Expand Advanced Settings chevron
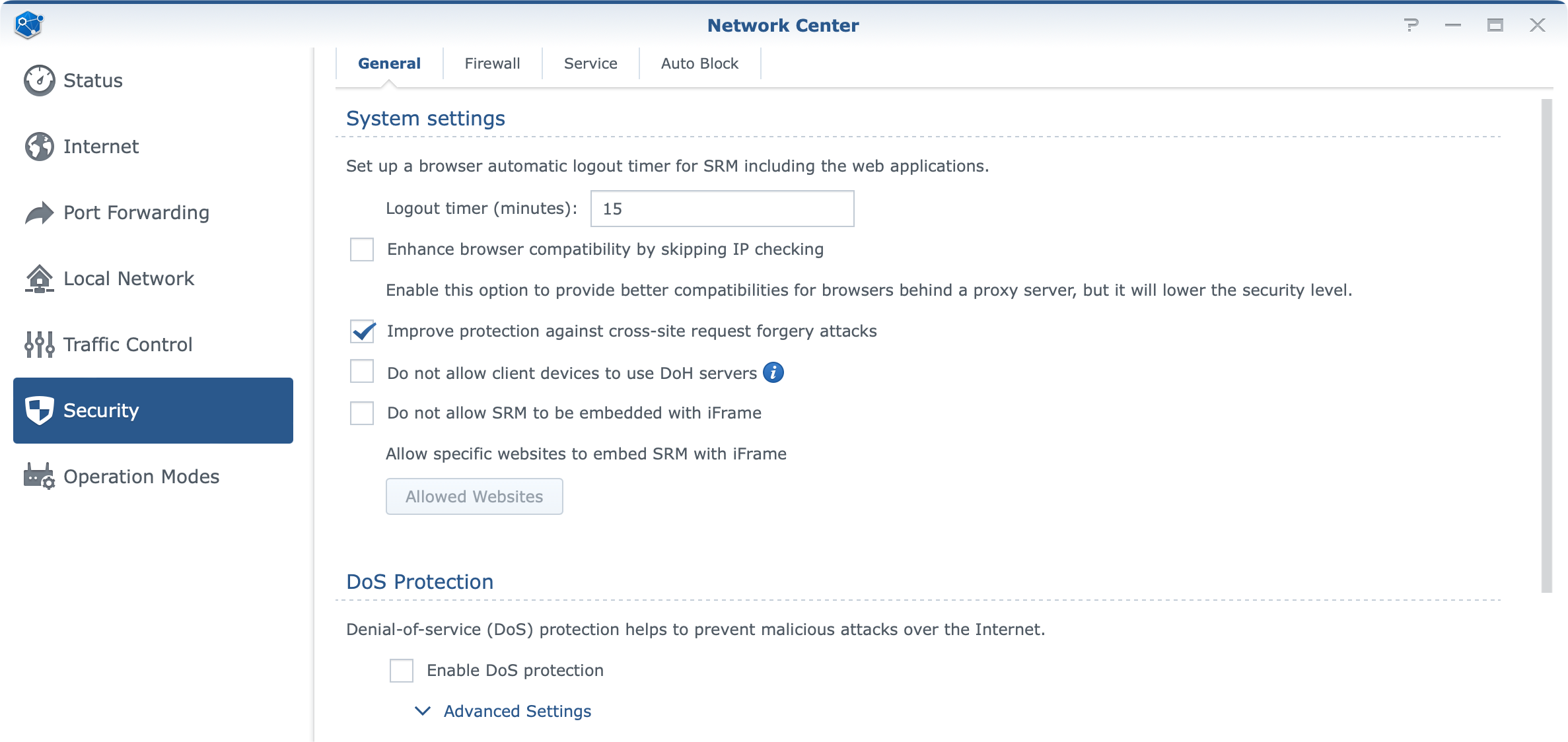The width and height of the screenshot is (1568, 742). coord(423,711)
